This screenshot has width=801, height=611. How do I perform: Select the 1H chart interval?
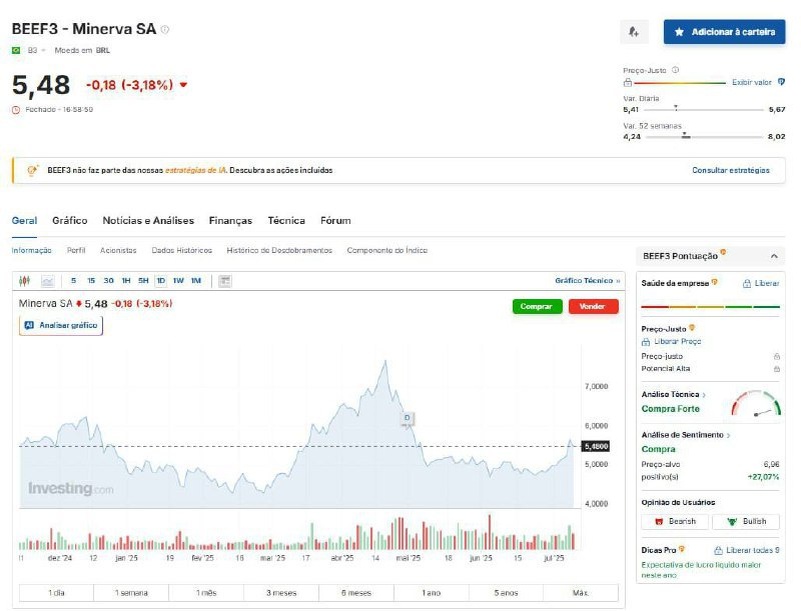(x=126, y=281)
